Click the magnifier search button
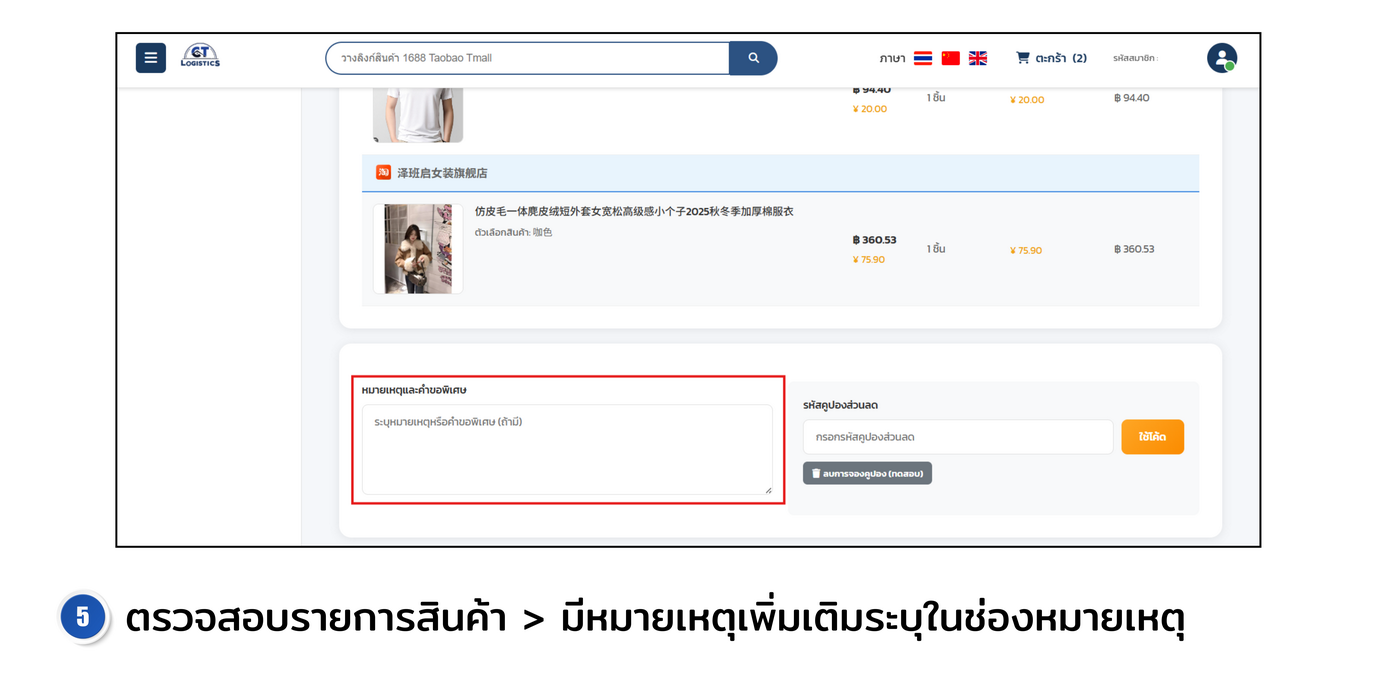 click(x=753, y=58)
